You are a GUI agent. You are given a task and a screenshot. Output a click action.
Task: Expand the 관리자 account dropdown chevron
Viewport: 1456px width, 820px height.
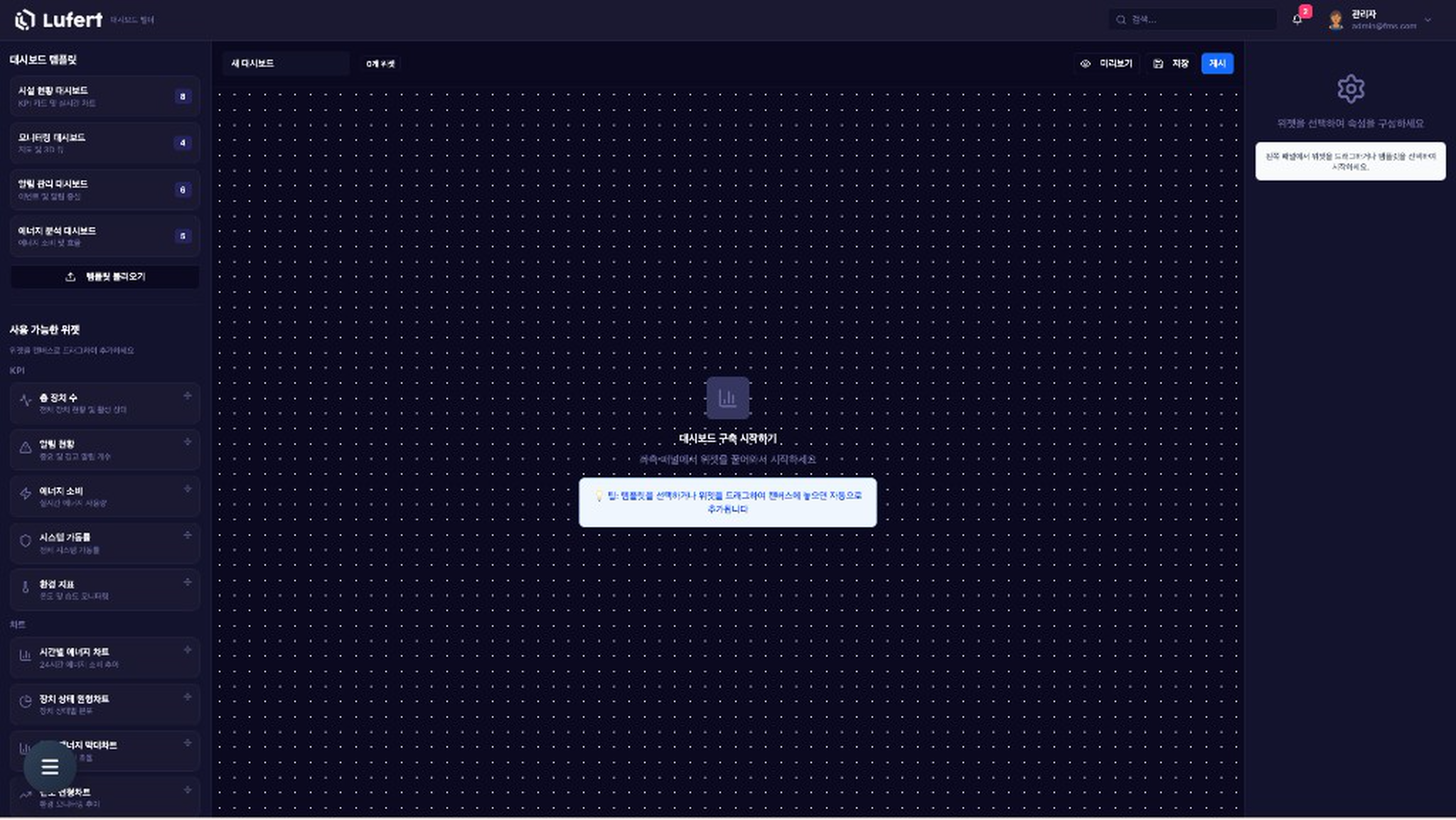point(1428,20)
